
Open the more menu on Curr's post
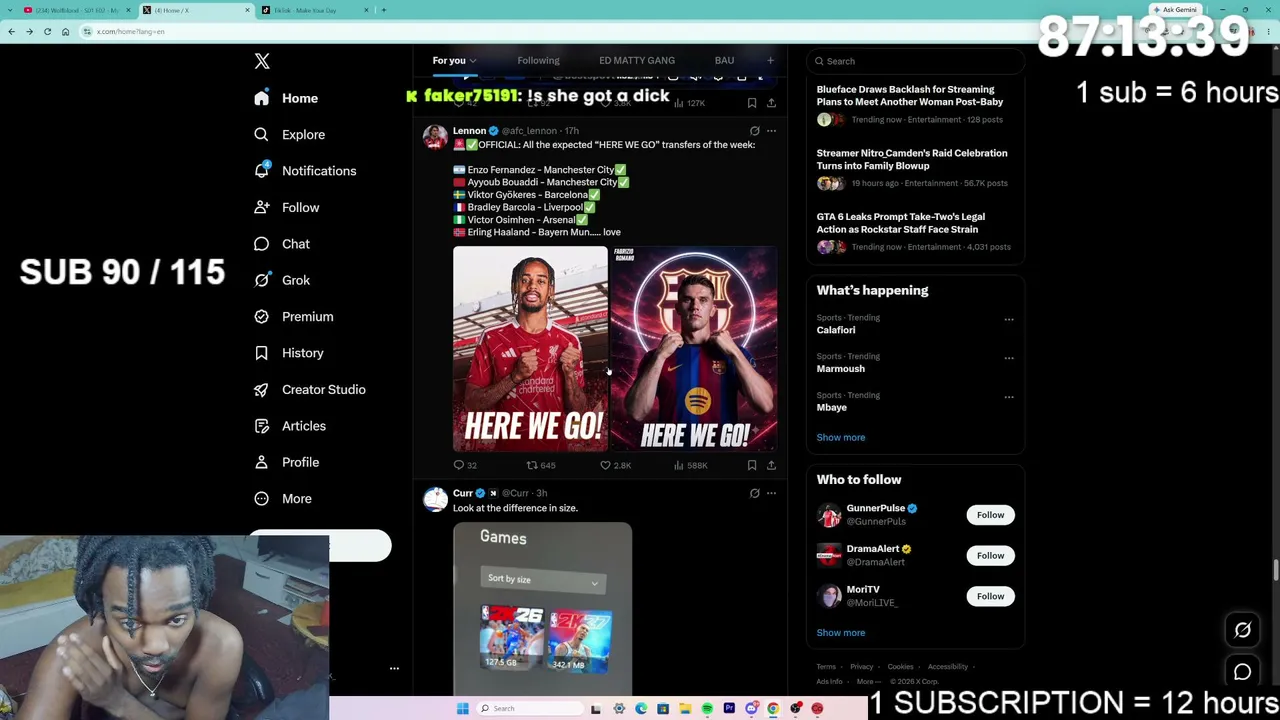point(771,493)
